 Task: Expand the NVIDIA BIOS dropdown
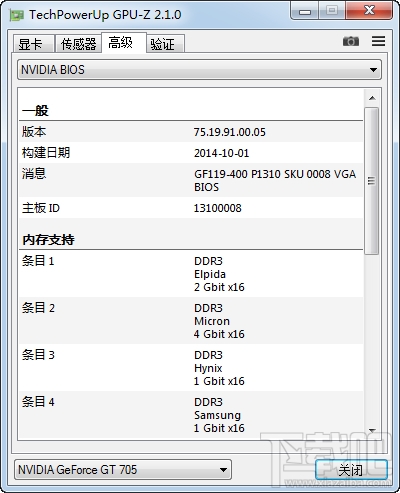[x=199, y=70]
